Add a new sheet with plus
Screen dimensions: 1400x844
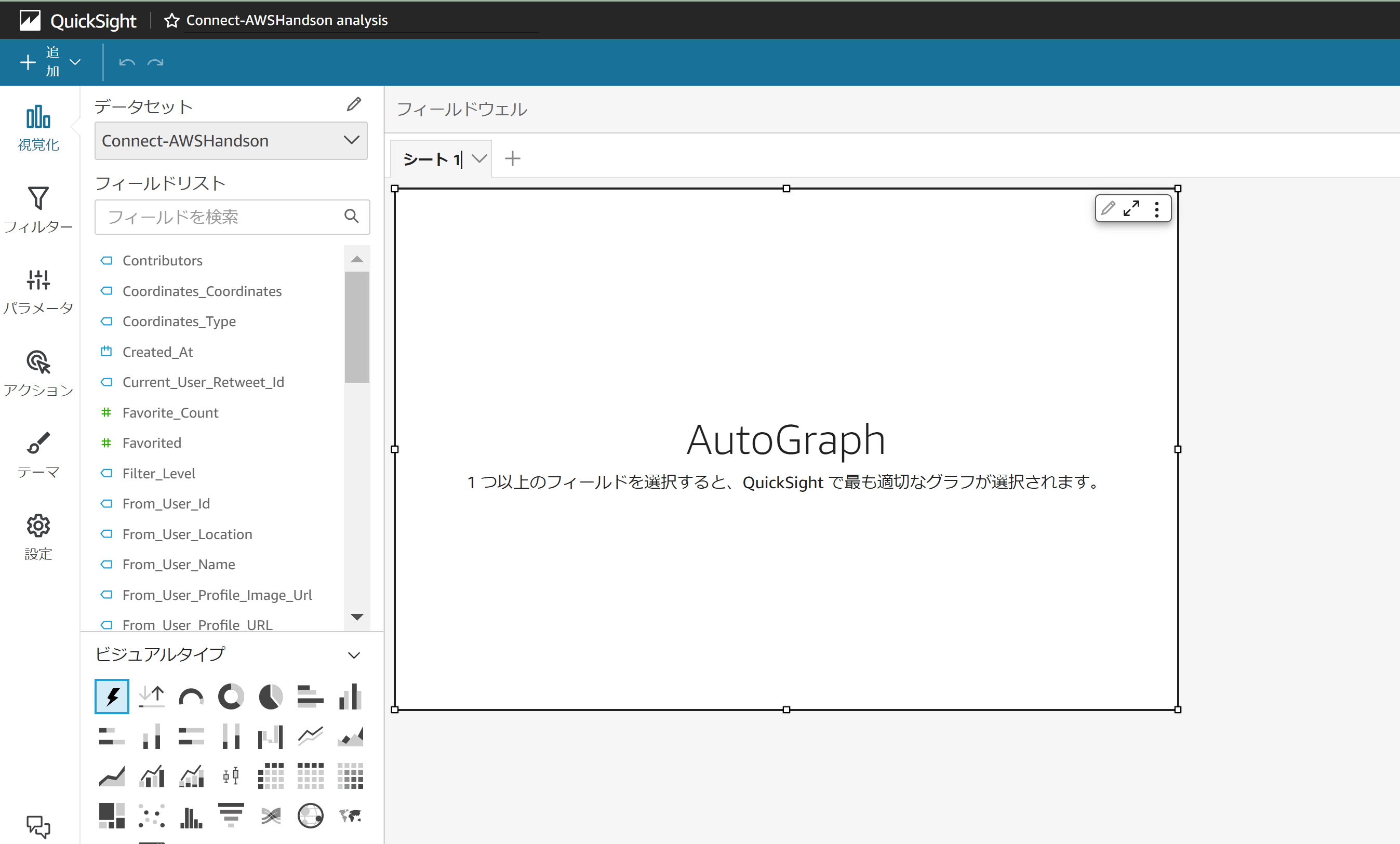tap(513, 158)
